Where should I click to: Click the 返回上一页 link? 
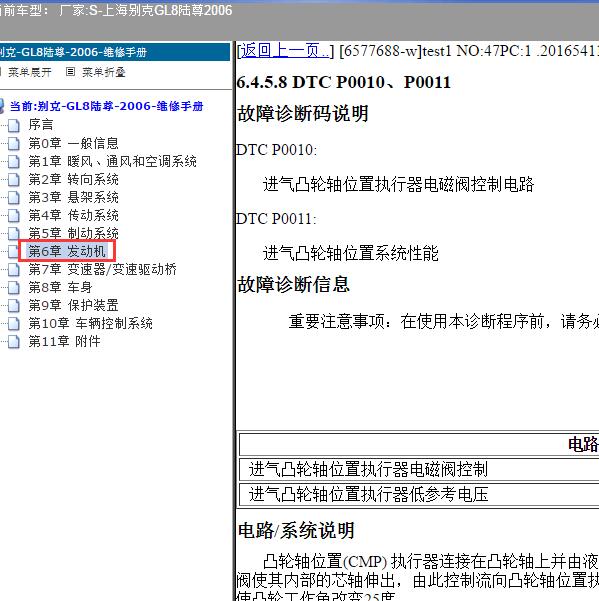285,51
